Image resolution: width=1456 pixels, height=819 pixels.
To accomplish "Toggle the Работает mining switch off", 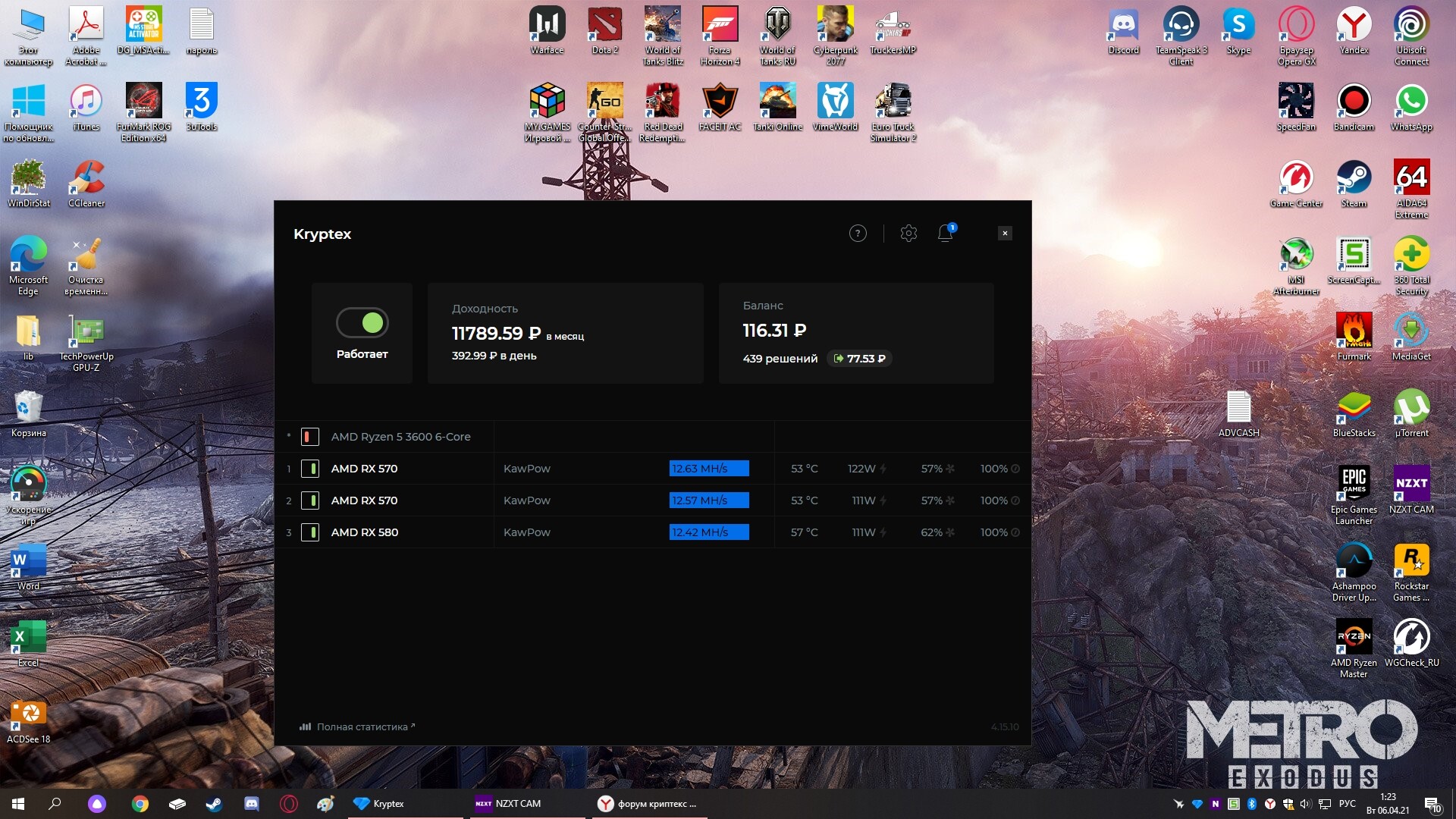I will click(362, 323).
